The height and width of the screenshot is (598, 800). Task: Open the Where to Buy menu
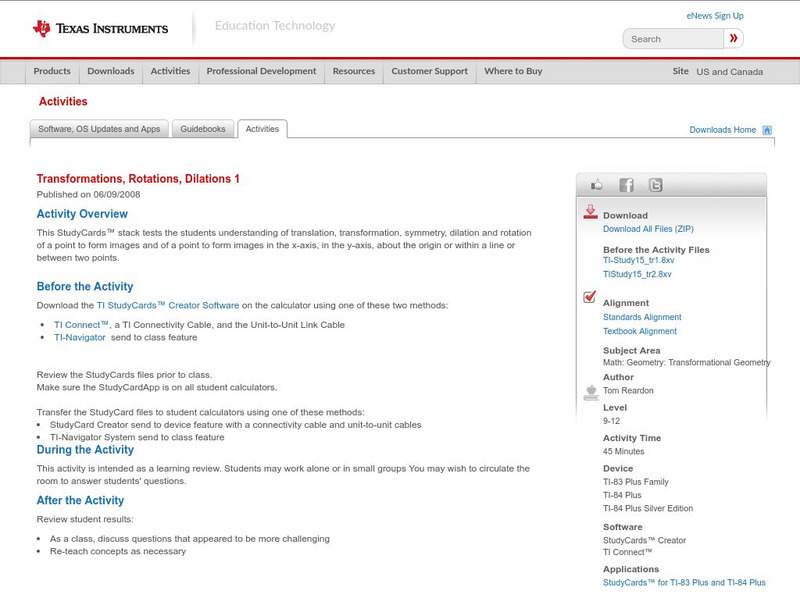[x=513, y=71]
